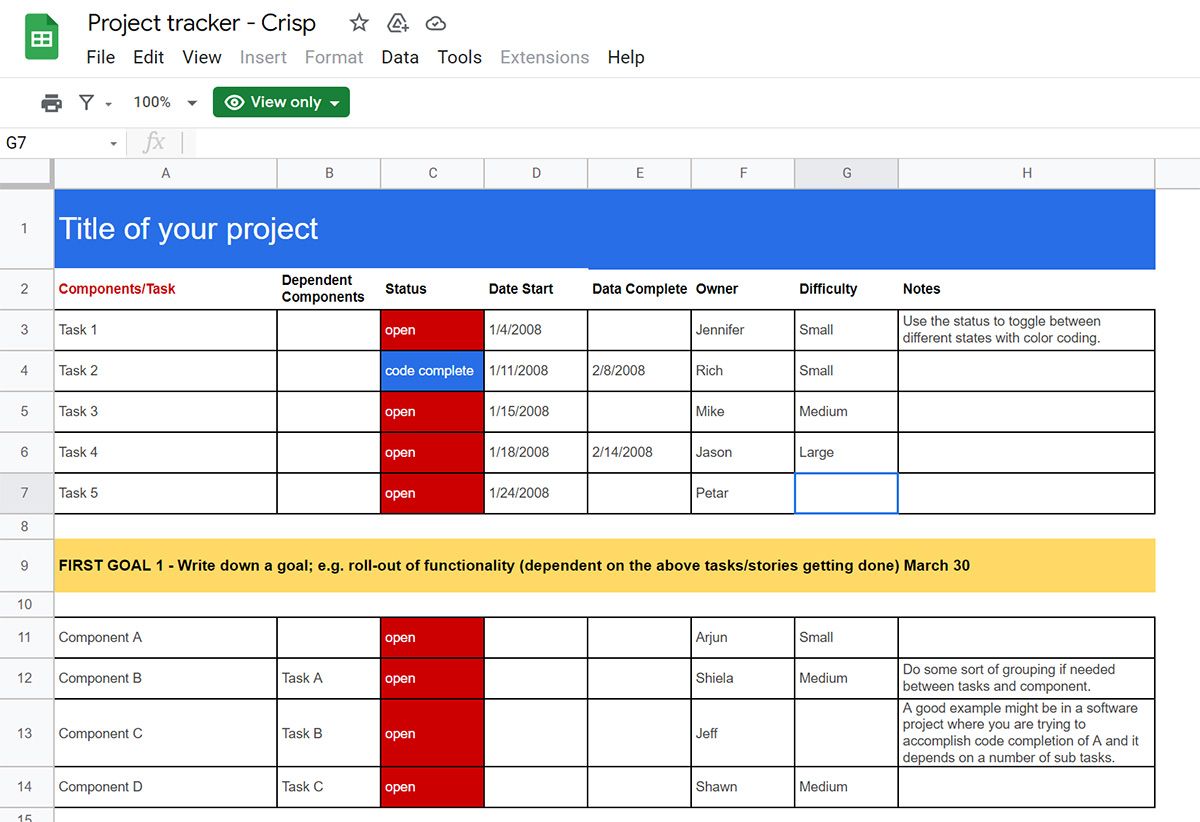
Task: Star the Project tracker spreadsheet
Action: point(357,22)
